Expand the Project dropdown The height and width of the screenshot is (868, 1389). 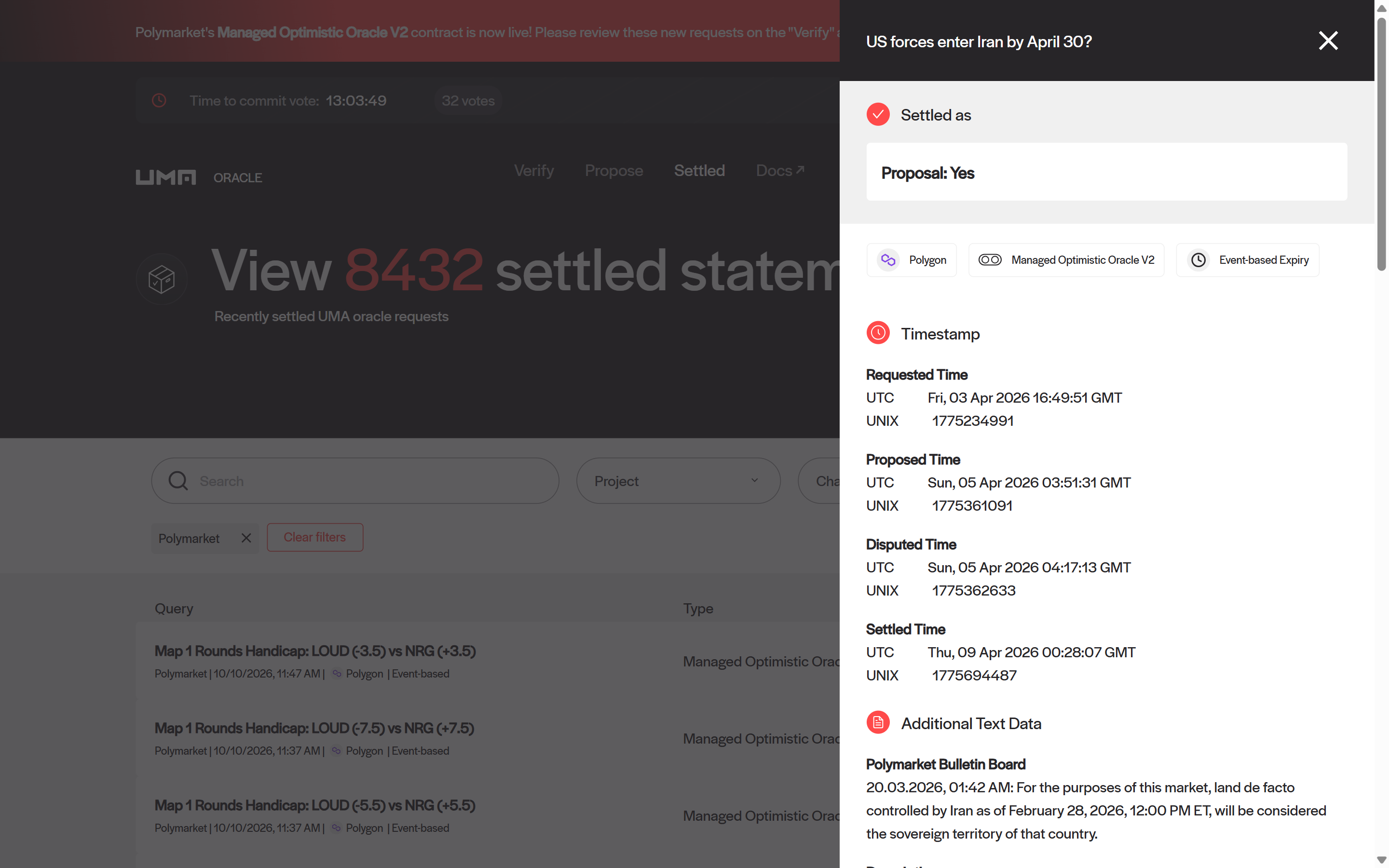678,480
